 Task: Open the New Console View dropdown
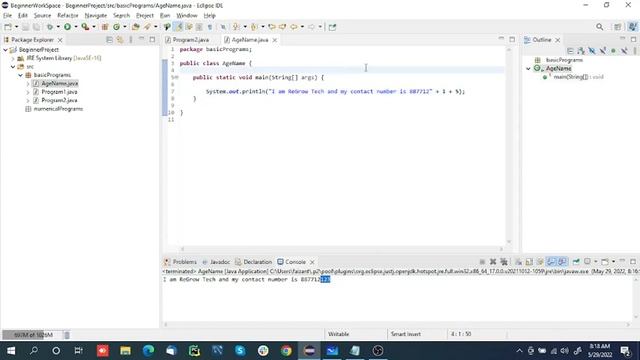tap(613, 262)
